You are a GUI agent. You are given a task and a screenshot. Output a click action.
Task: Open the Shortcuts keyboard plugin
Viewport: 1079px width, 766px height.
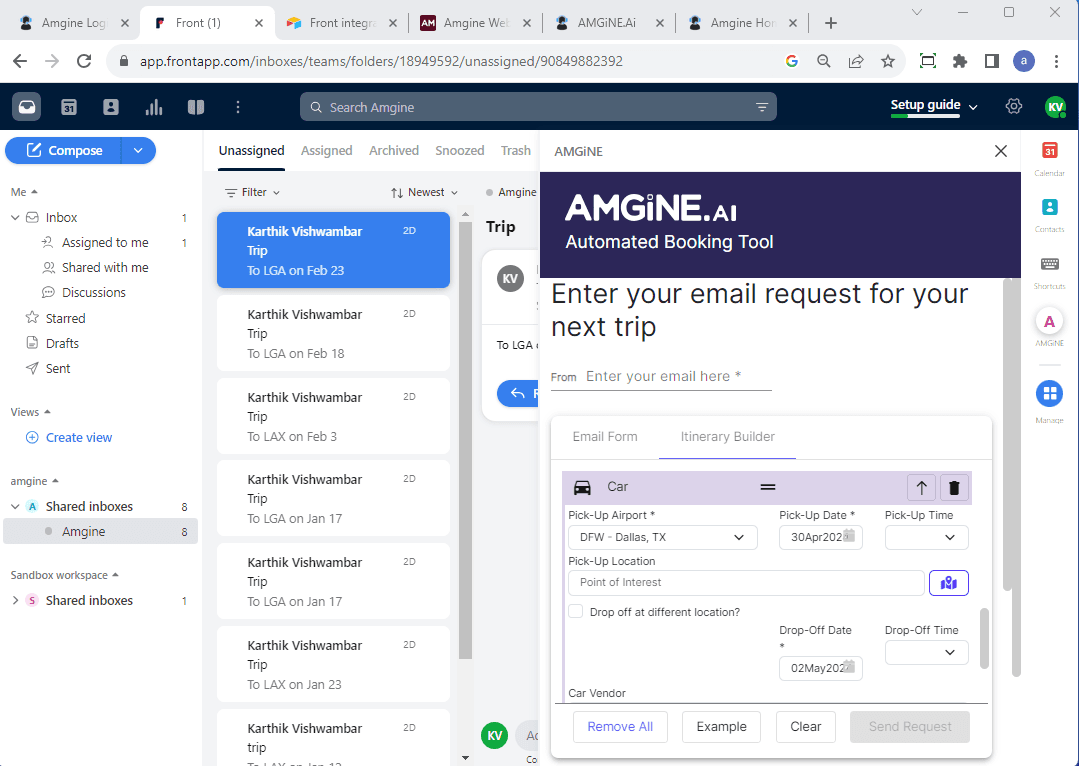[x=1049, y=264]
